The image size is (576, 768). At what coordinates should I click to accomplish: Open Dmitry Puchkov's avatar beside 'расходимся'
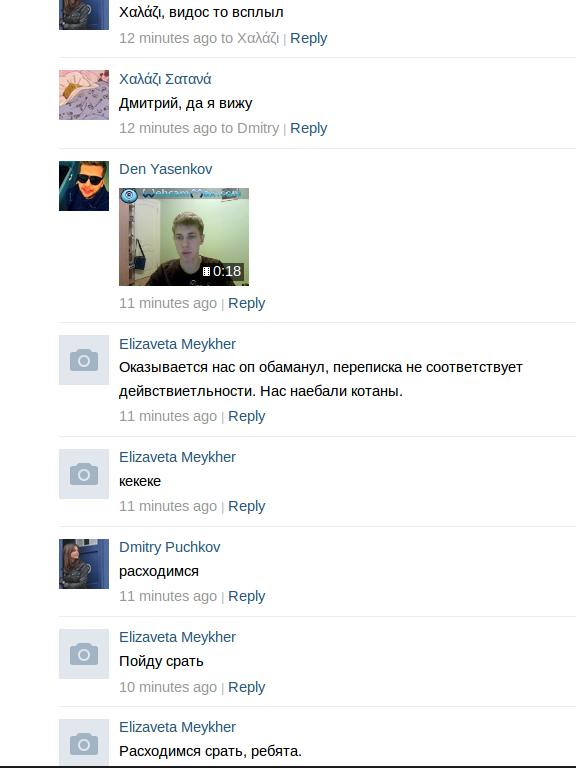point(84,564)
